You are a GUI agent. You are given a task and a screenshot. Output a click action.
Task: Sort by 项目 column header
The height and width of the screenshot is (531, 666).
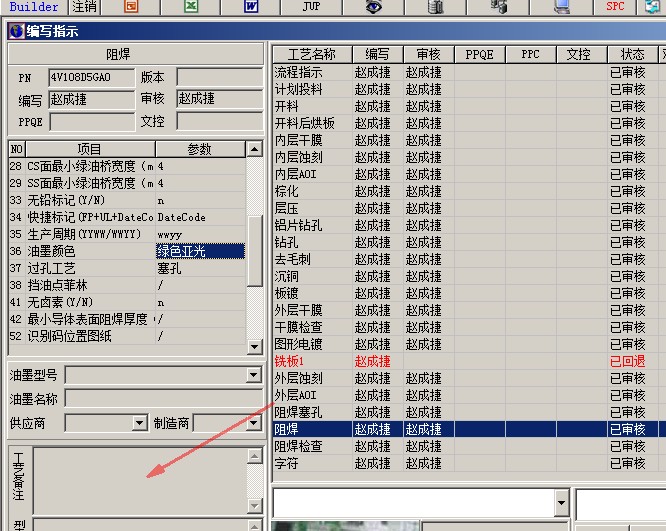90,149
